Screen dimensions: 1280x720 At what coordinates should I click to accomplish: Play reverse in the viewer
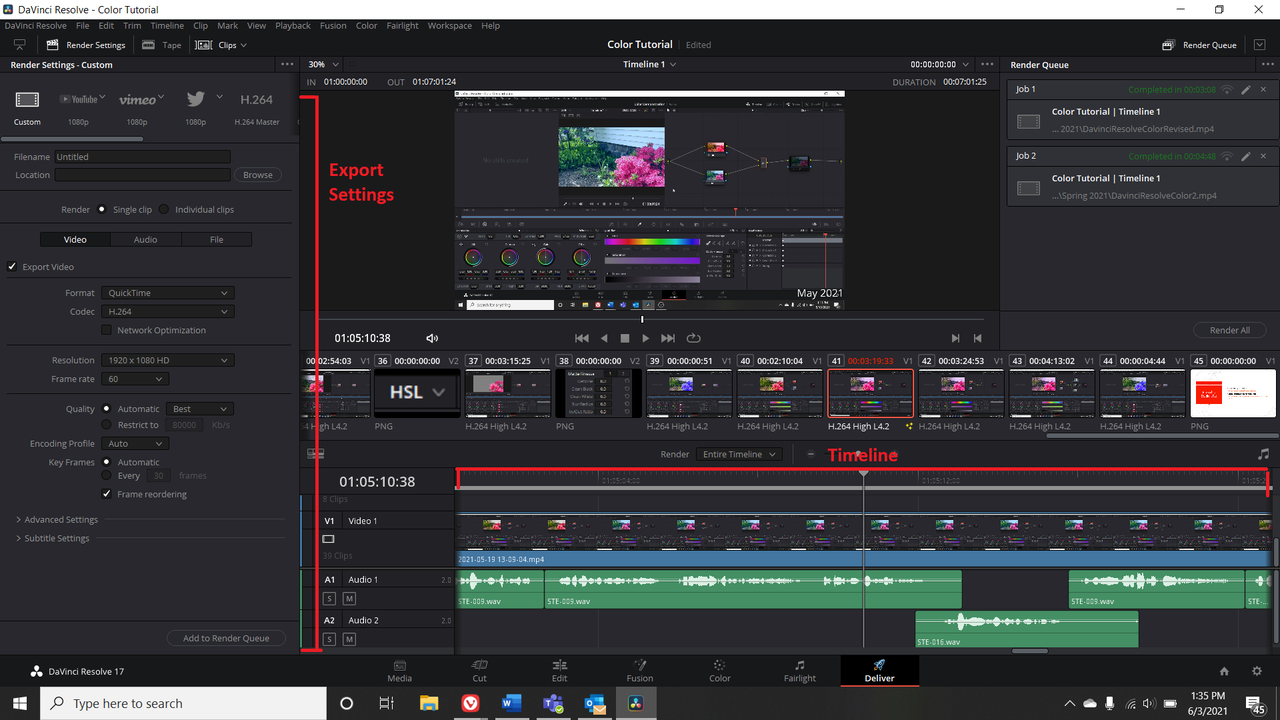604,338
